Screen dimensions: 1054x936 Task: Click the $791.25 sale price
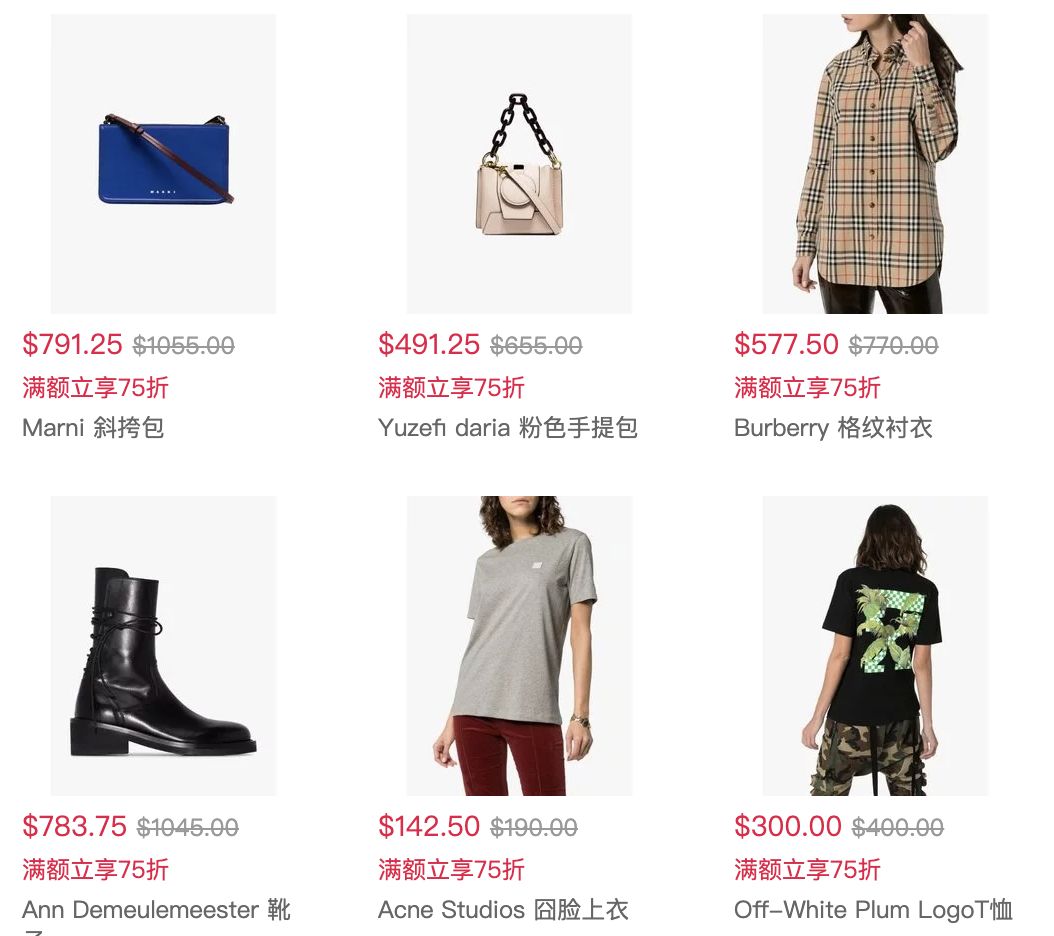coord(73,344)
